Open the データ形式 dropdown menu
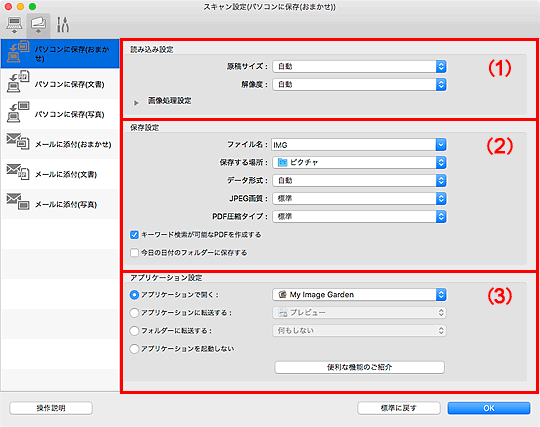Image resolution: width=540 pixels, height=427 pixels. (x=359, y=180)
